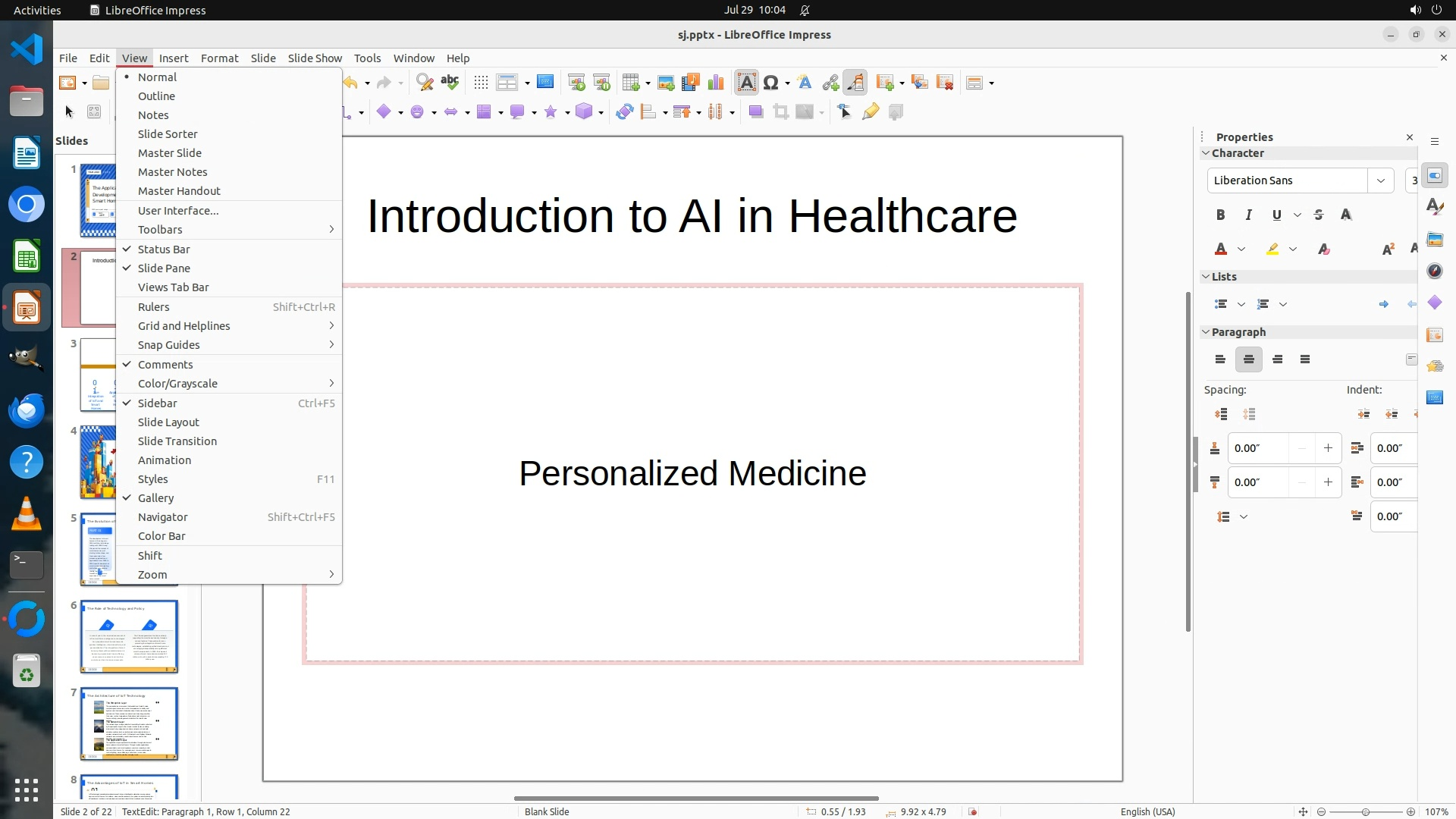The height and width of the screenshot is (819, 1456).
Task: Insert a chart from the toolbar
Action: click(x=715, y=83)
